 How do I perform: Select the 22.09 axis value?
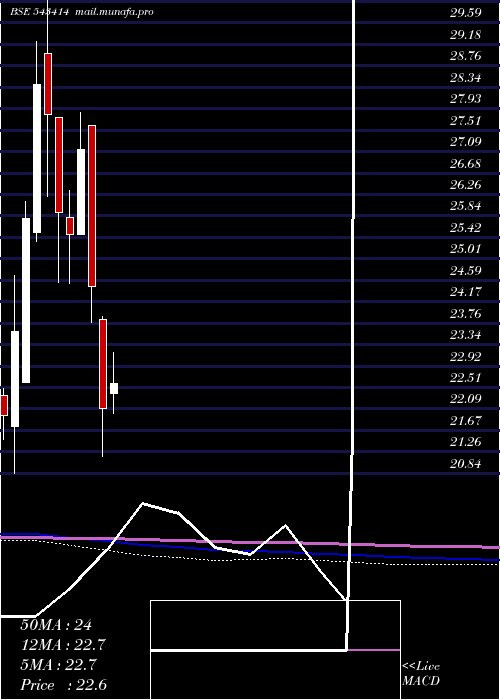pos(466,399)
